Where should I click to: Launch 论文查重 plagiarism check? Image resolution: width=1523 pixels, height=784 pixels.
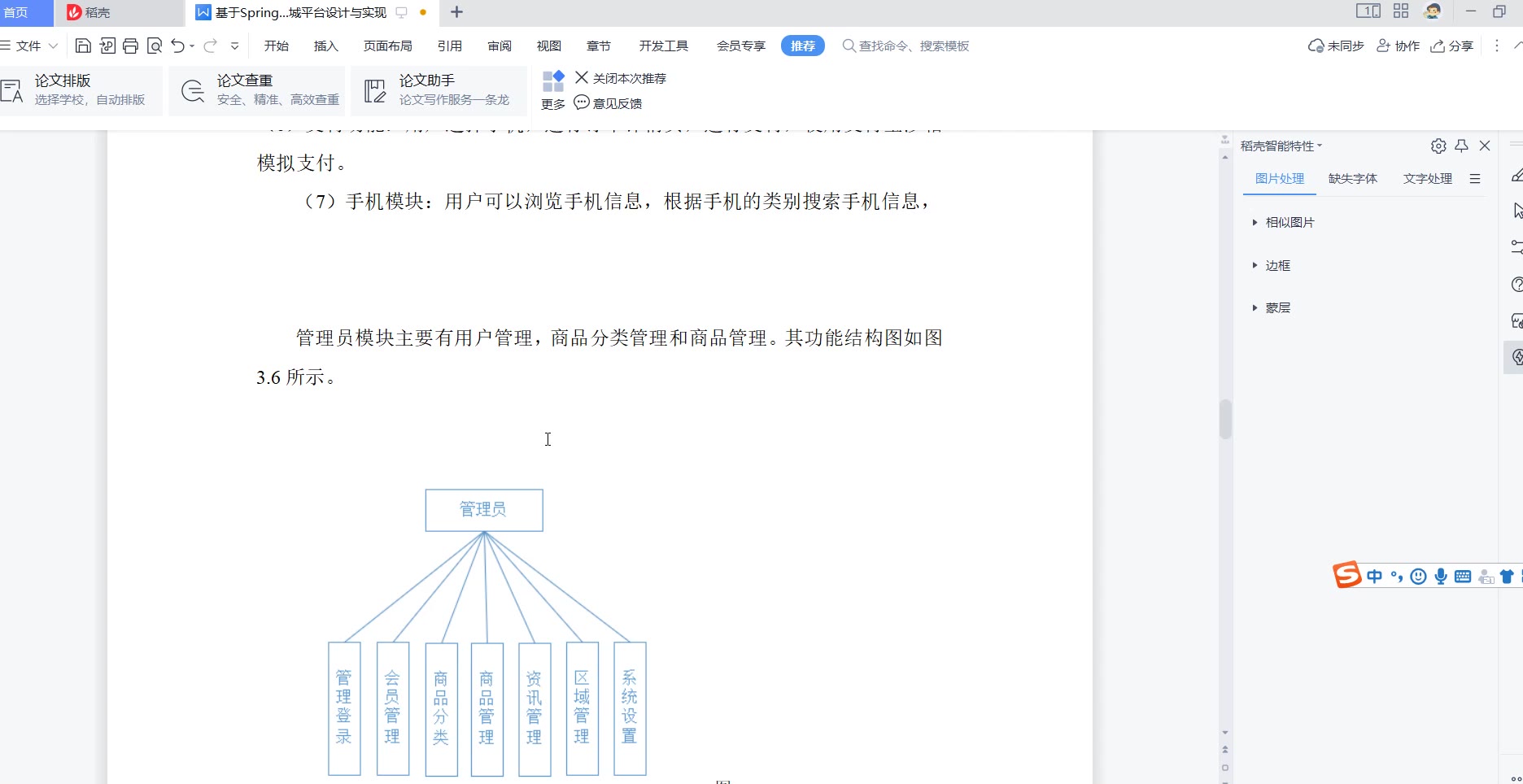[x=257, y=90]
